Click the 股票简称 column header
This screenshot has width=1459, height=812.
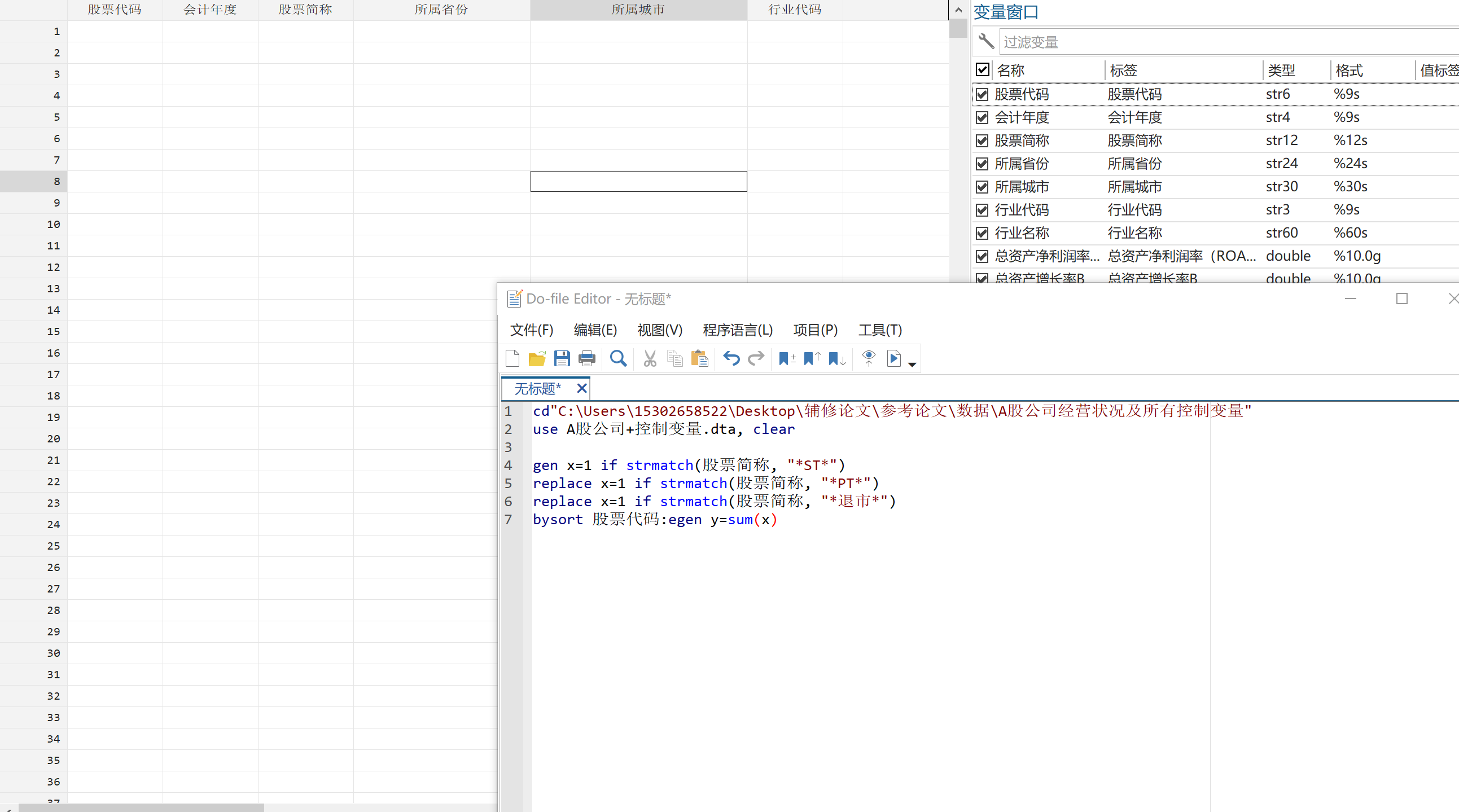[x=305, y=10]
